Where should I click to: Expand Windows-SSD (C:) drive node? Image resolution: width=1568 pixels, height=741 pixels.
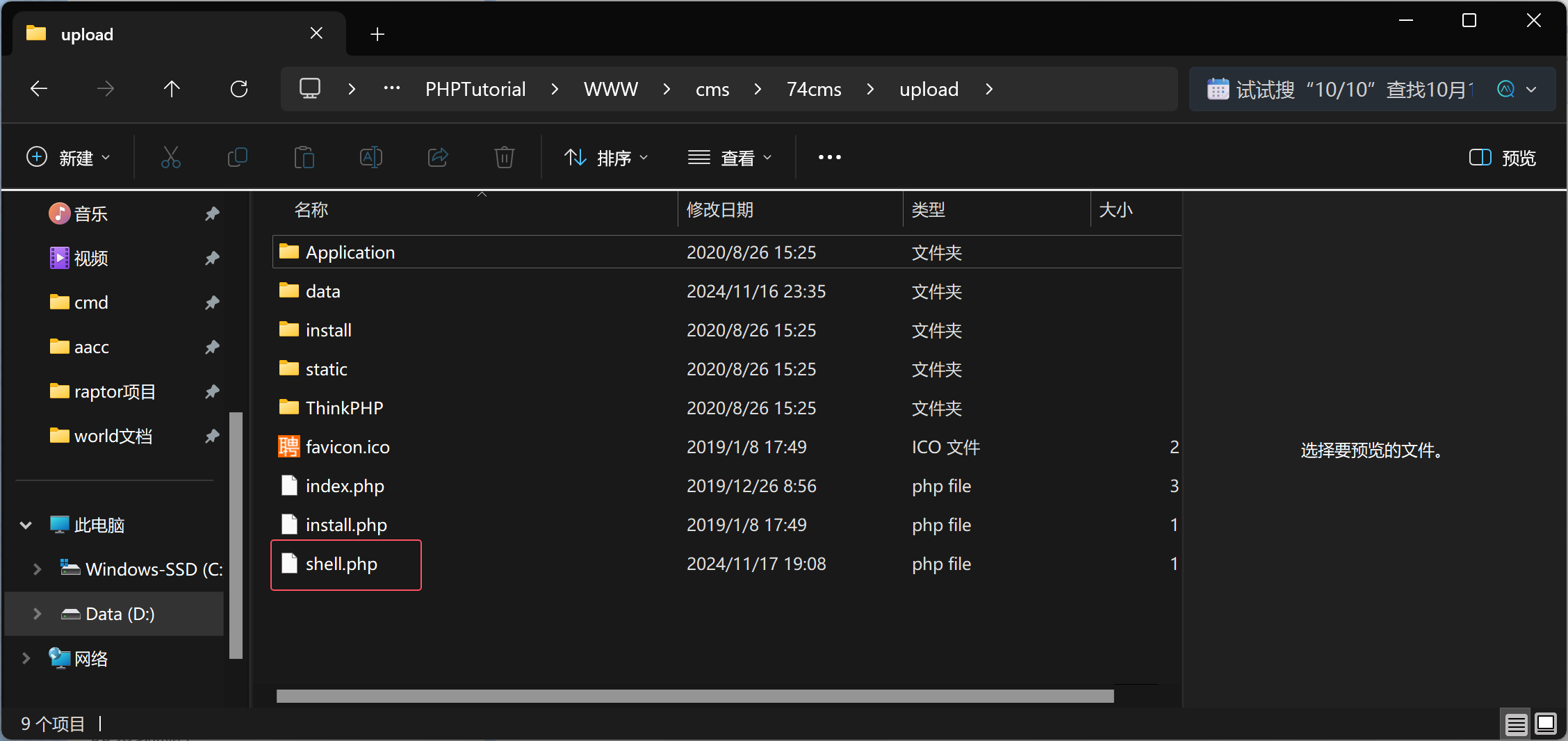[37, 569]
